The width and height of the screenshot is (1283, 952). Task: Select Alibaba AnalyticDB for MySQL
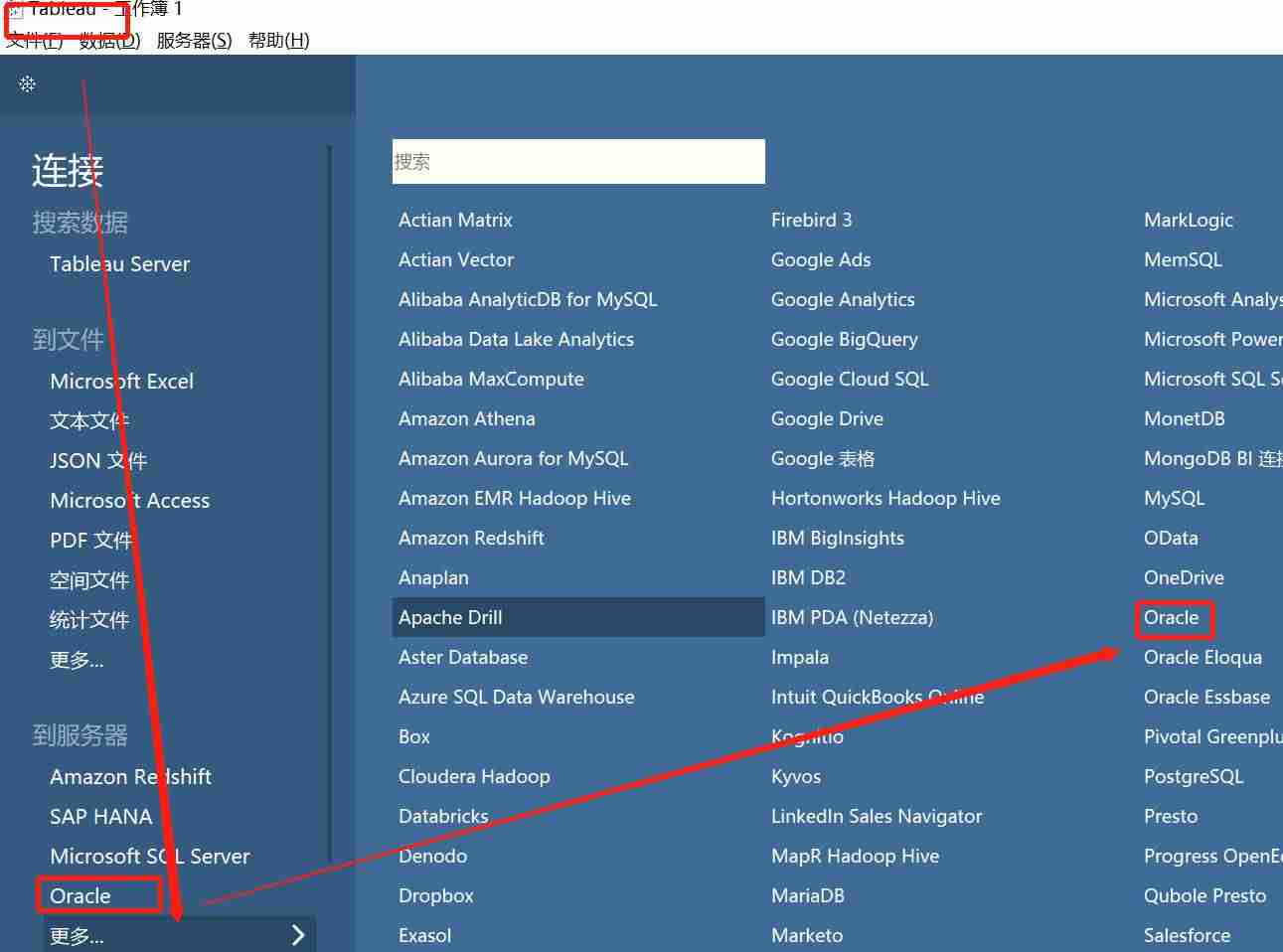click(528, 299)
